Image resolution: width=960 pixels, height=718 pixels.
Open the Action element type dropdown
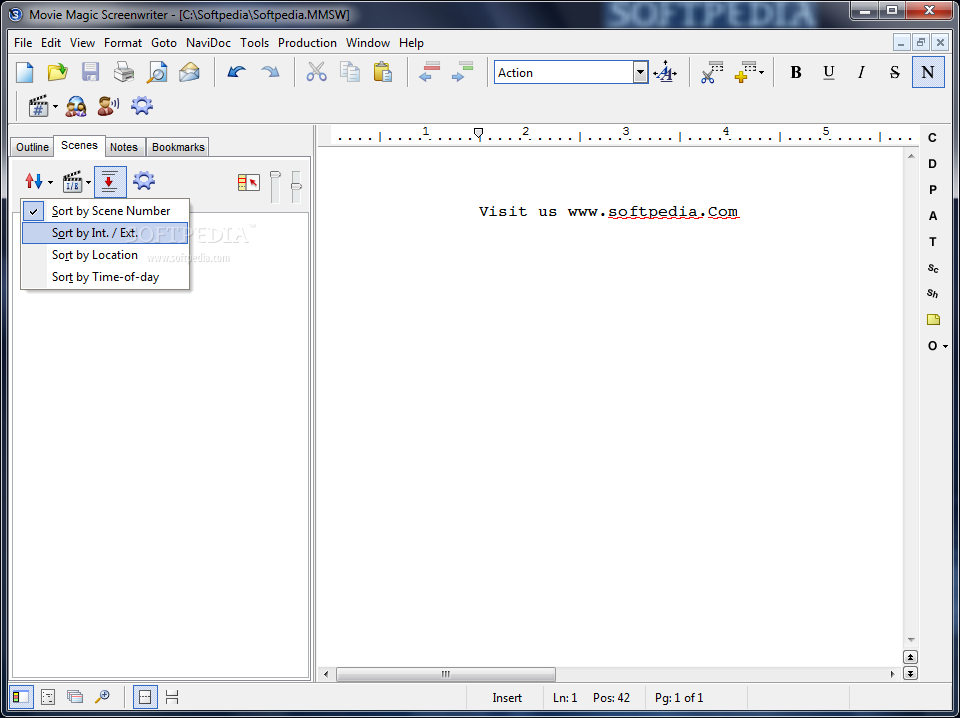(640, 72)
